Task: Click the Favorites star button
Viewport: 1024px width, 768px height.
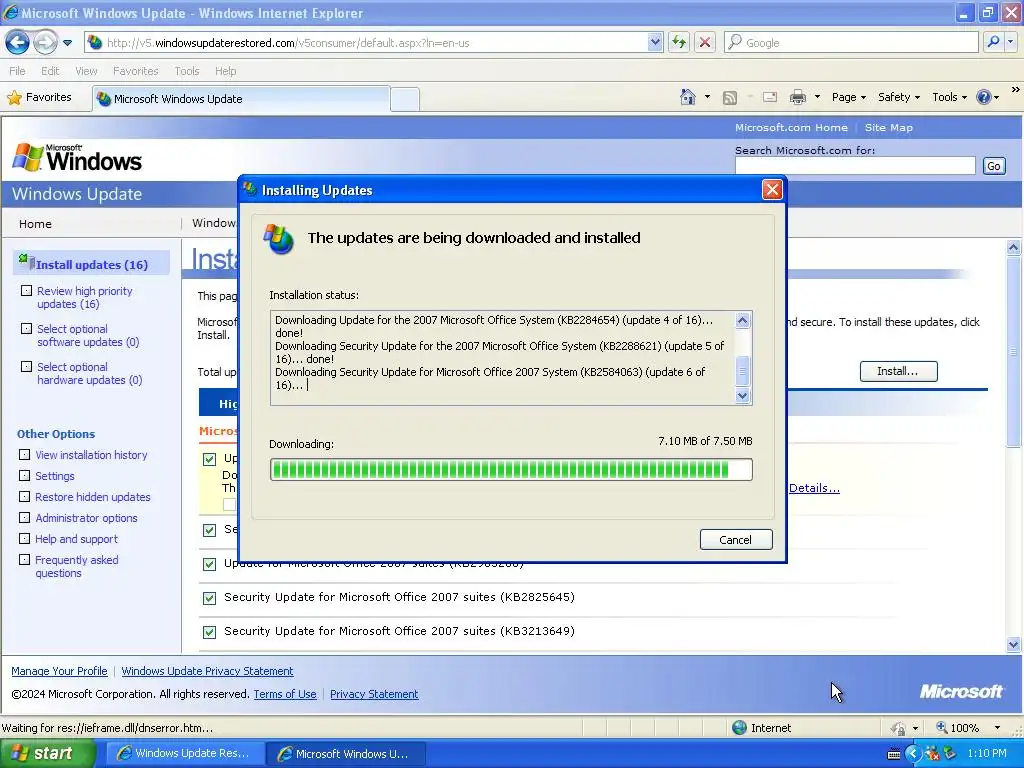Action: click(x=39, y=97)
